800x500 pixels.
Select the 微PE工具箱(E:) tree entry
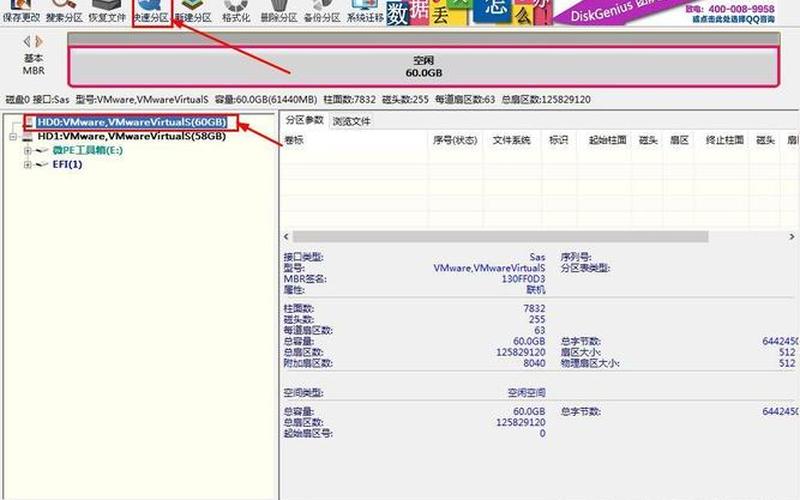click(88, 151)
